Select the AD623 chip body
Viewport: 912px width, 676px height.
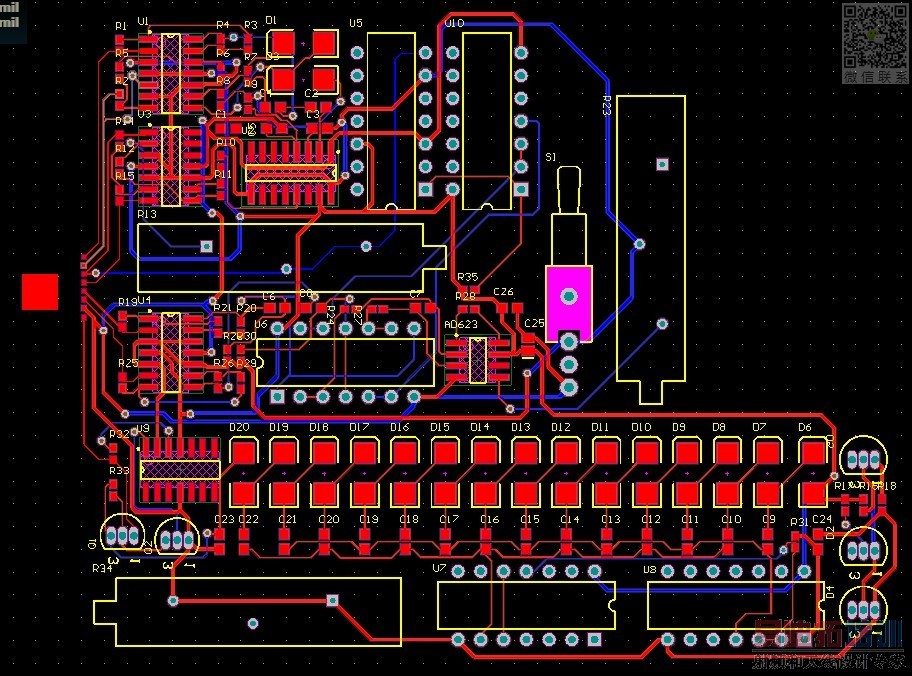(x=478, y=360)
